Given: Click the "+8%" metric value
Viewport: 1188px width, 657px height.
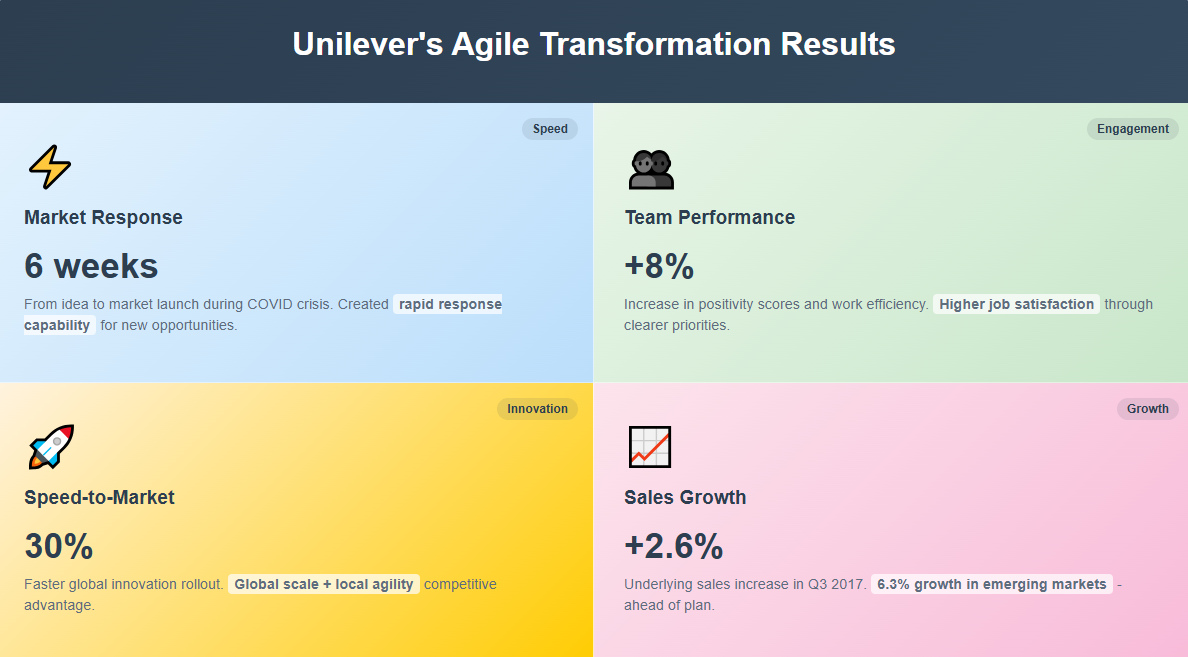Looking at the screenshot, I should click(x=659, y=266).
